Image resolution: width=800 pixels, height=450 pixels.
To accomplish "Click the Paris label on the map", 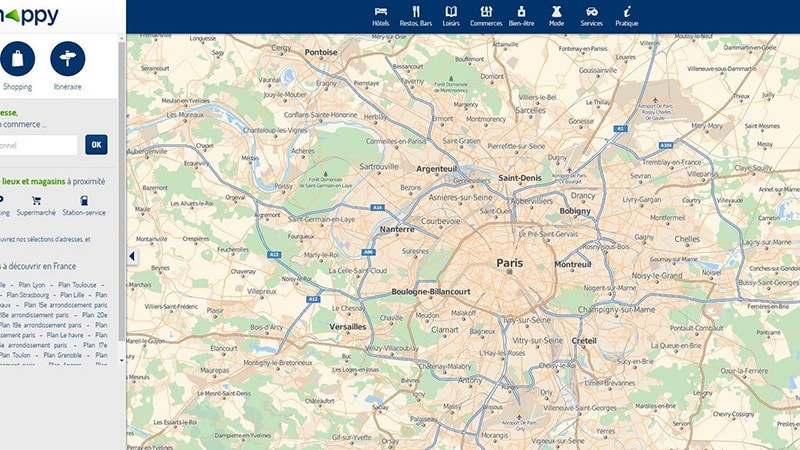I will [510, 263].
